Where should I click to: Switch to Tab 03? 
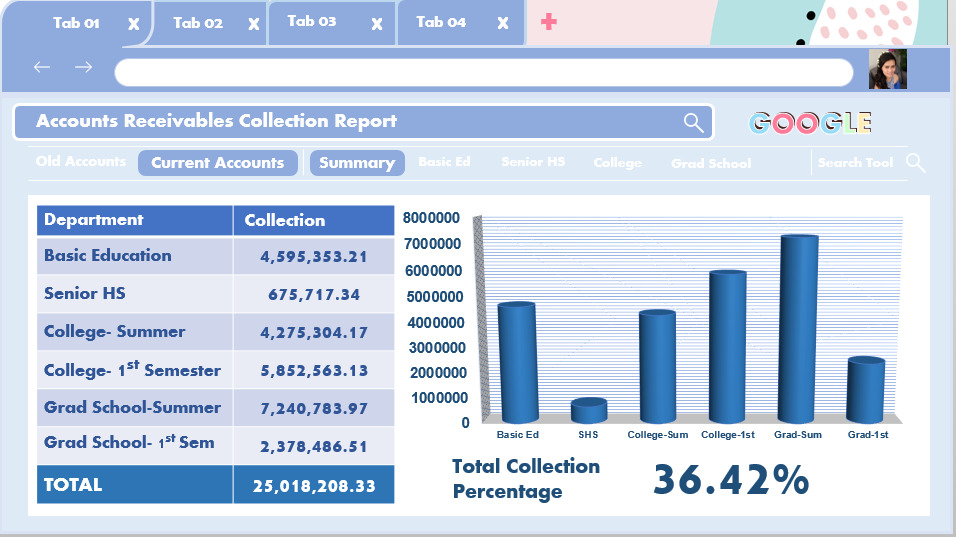[x=312, y=21]
